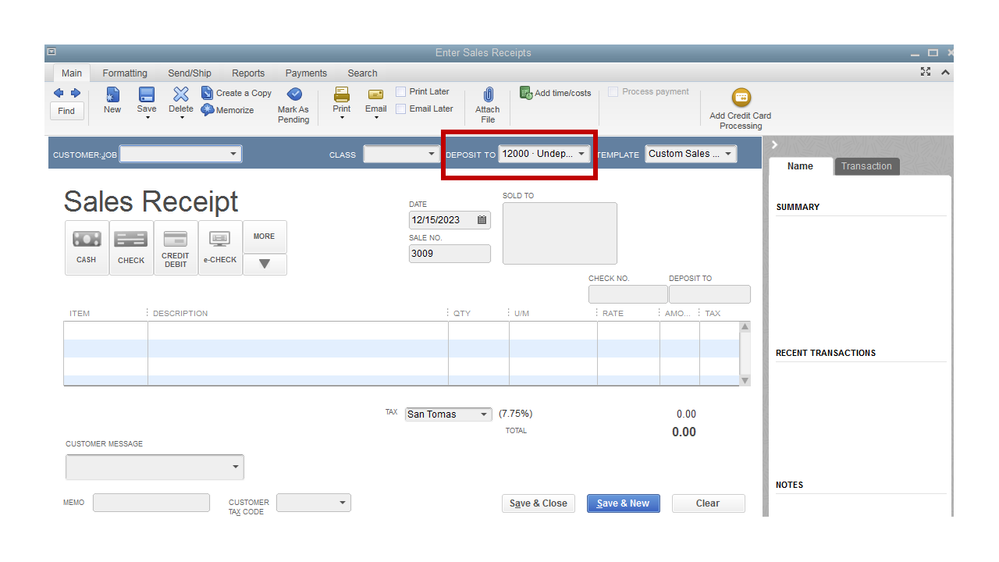Open Deposit To account dropdown in header
The image size is (999, 562).
(x=581, y=154)
